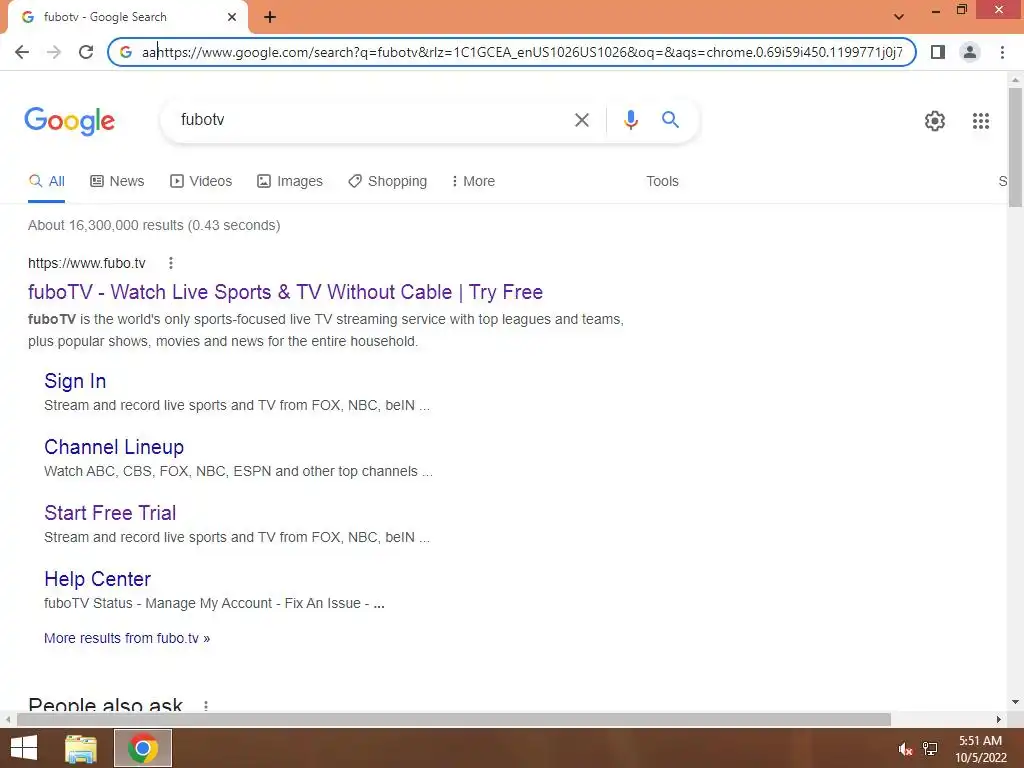This screenshot has height=768, width=1024.
Task: Open the fuboTV Watch Live Sports result
Action: coord(285,292)
